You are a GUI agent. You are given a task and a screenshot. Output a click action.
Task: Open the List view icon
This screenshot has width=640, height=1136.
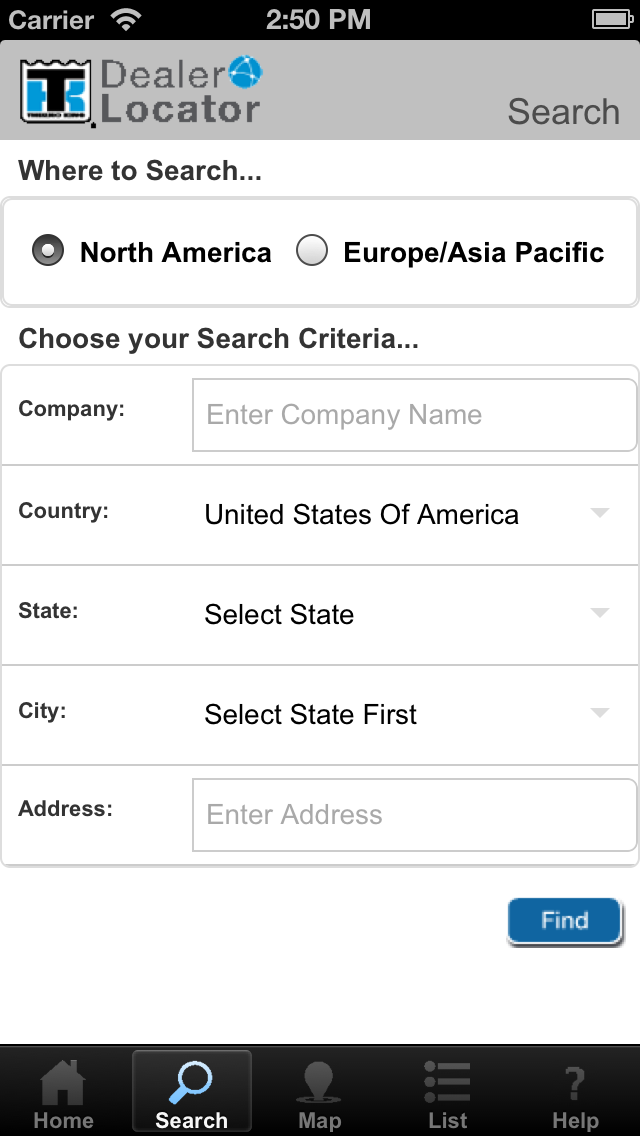(x=447, y=1083)
